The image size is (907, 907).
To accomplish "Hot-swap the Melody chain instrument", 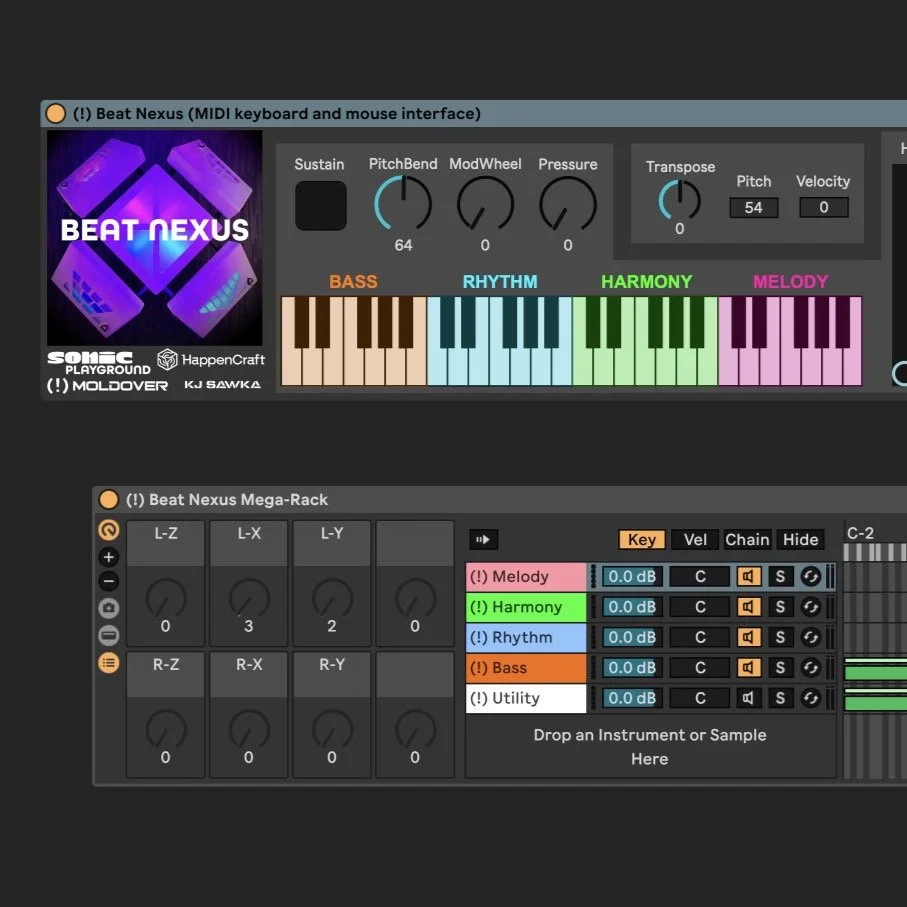I will 811,576.
